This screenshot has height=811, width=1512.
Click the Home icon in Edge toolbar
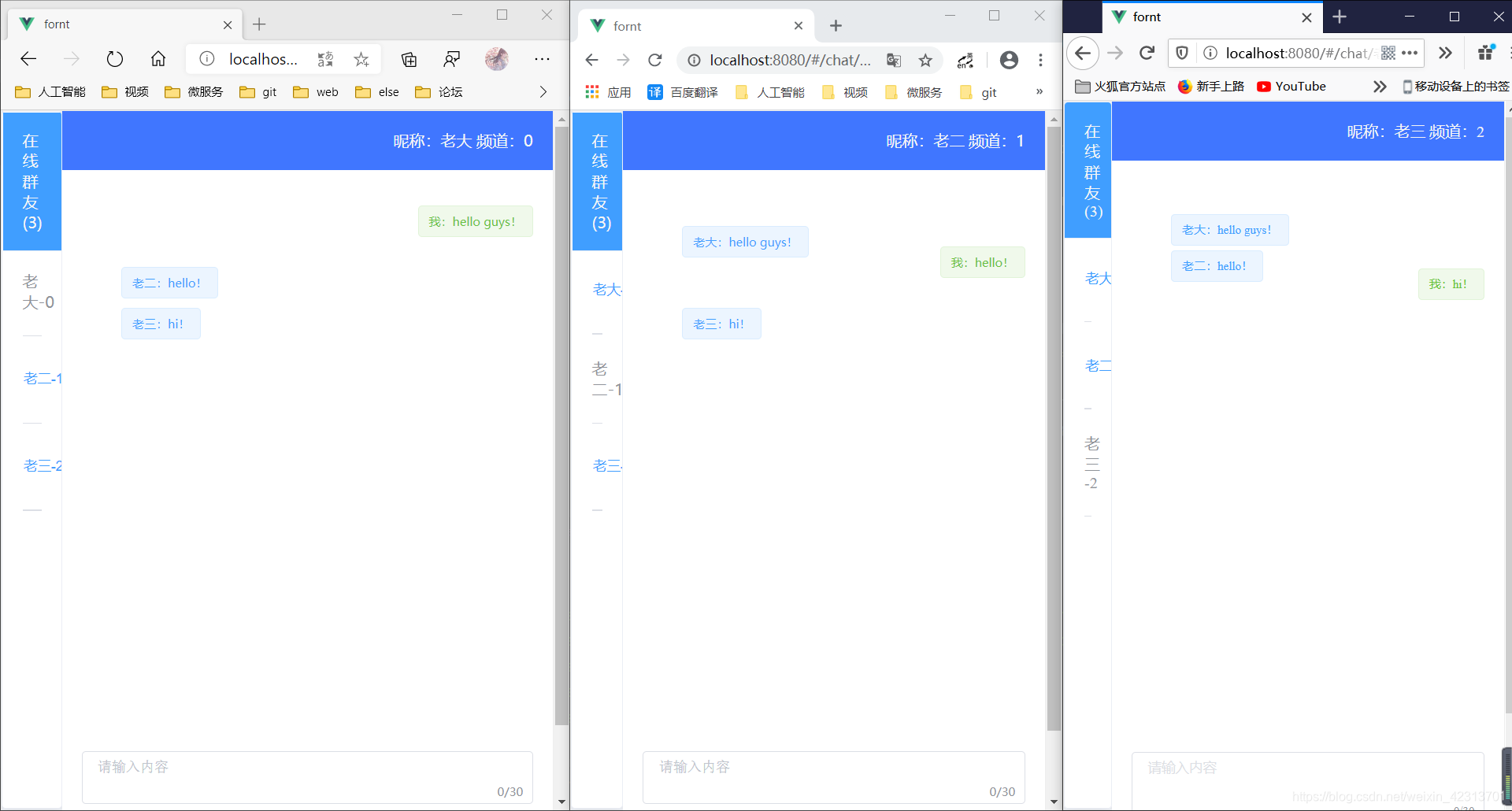(x=157, y=58)
